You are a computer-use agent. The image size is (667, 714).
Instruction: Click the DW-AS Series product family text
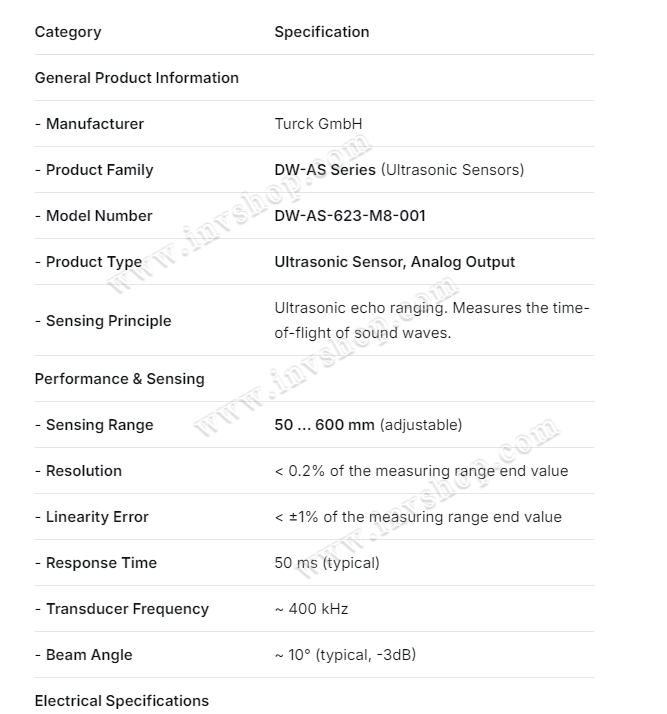tap(325, 170)
